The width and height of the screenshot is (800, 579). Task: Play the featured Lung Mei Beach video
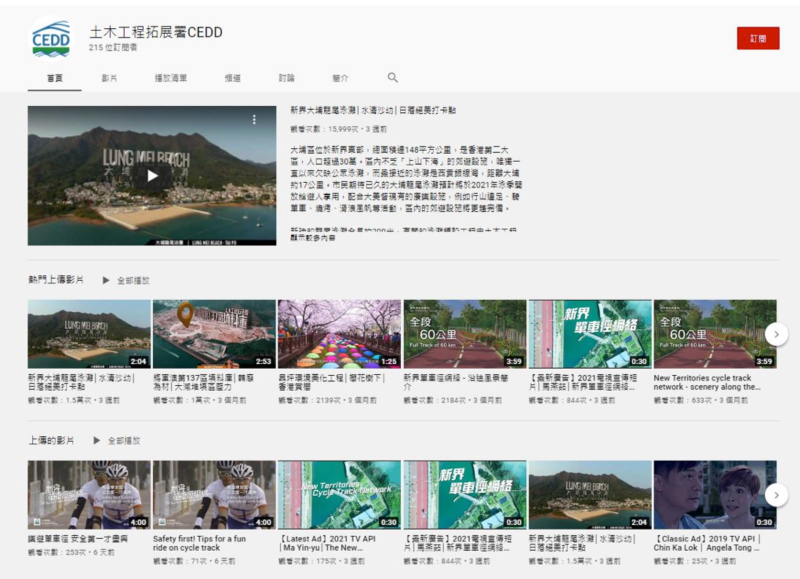(152, 176)
